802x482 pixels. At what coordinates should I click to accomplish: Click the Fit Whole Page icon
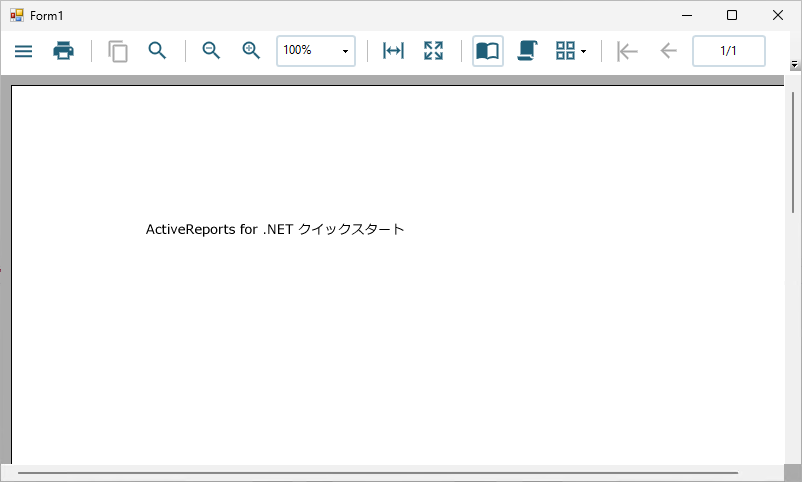click(433, 51)
